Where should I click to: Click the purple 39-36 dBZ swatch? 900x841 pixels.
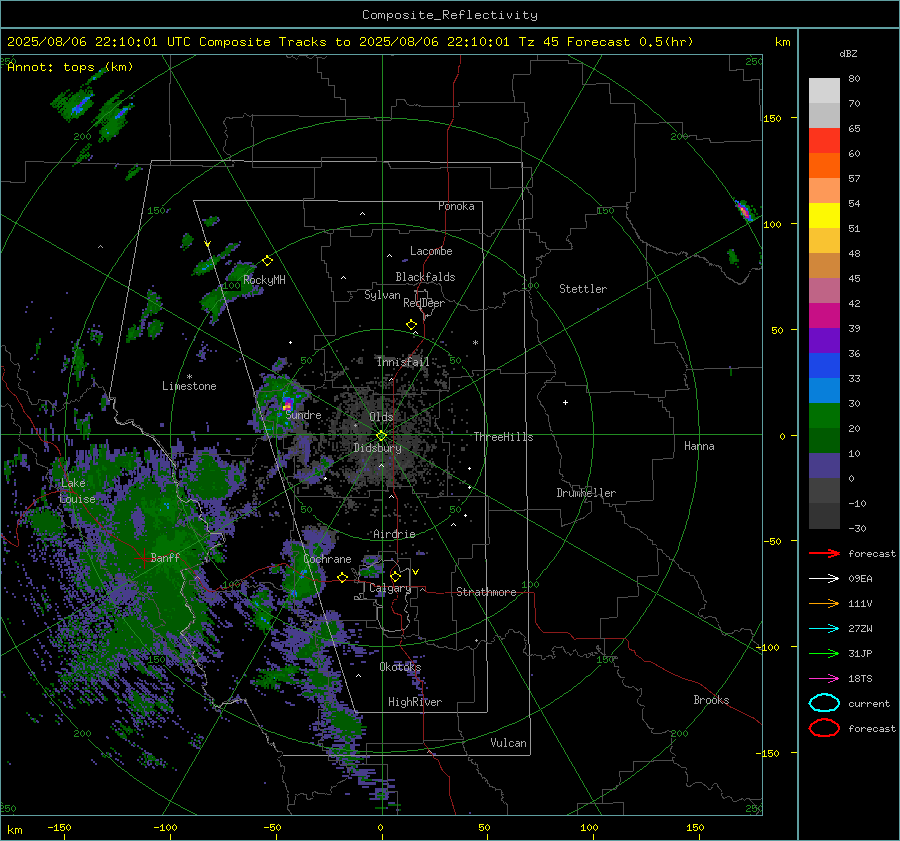click(x=824, y=340)
